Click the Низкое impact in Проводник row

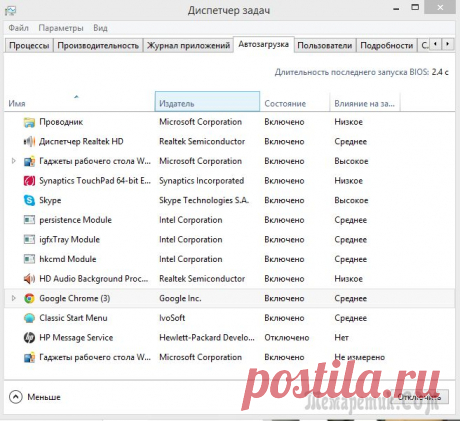click(348, 122)
